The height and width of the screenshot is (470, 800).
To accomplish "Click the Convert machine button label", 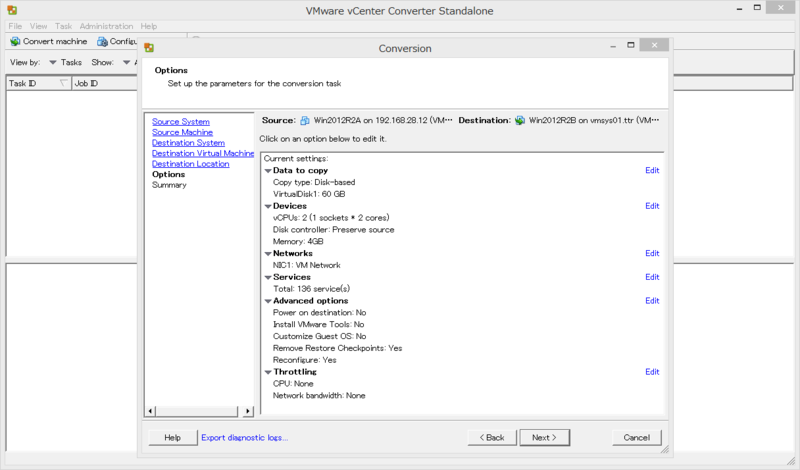I will point(55,41).
